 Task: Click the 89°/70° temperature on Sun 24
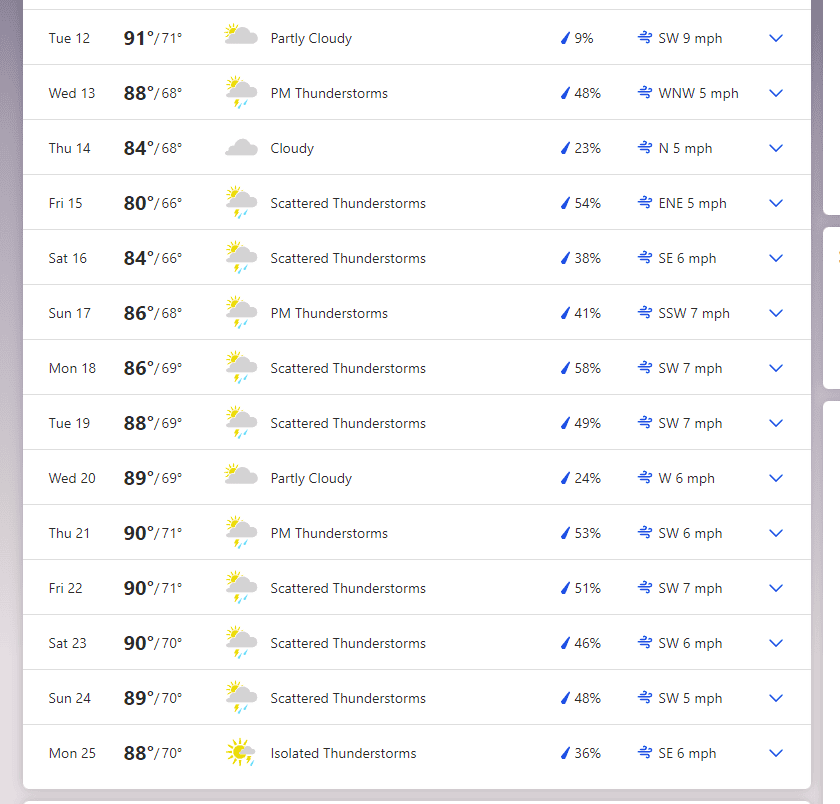(x=153, y=698)
